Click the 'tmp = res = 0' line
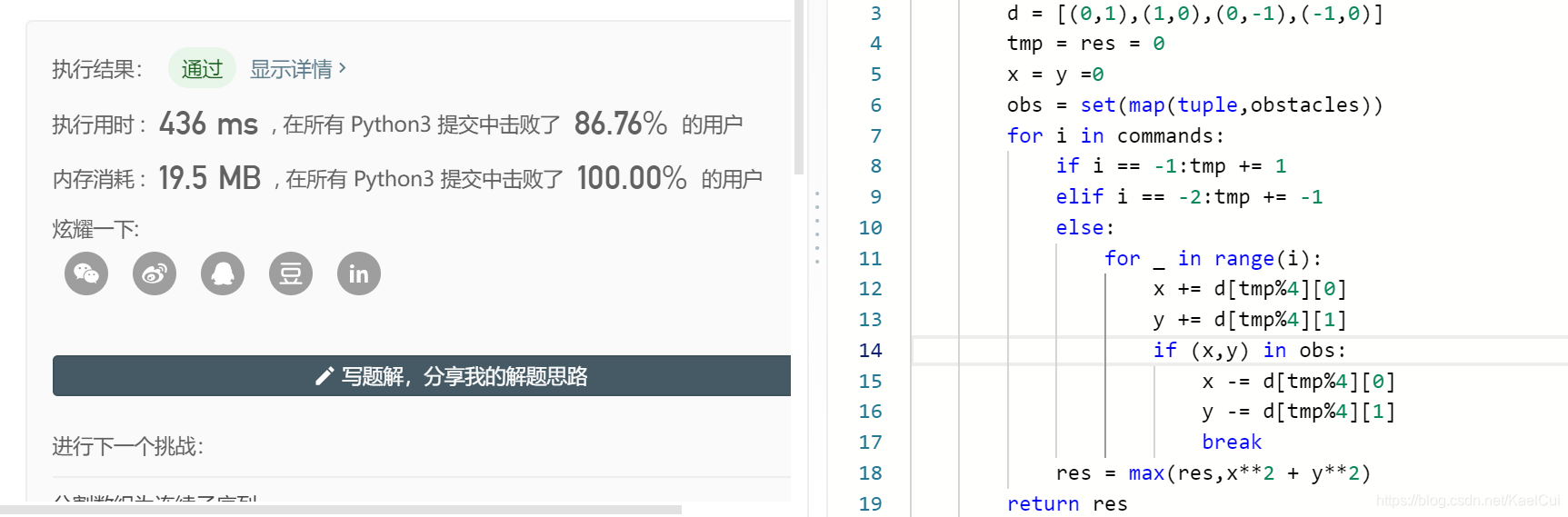The width and height of the screenshot is (1568, 517). [1085, 44]
